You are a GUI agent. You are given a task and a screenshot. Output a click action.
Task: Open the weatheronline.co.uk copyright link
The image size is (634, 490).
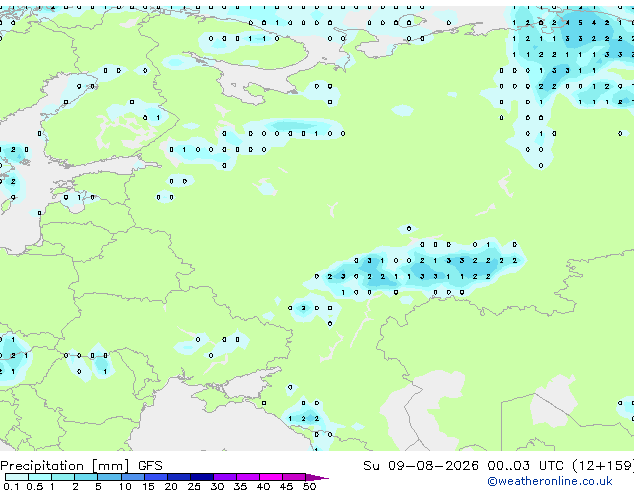[550, 481]
